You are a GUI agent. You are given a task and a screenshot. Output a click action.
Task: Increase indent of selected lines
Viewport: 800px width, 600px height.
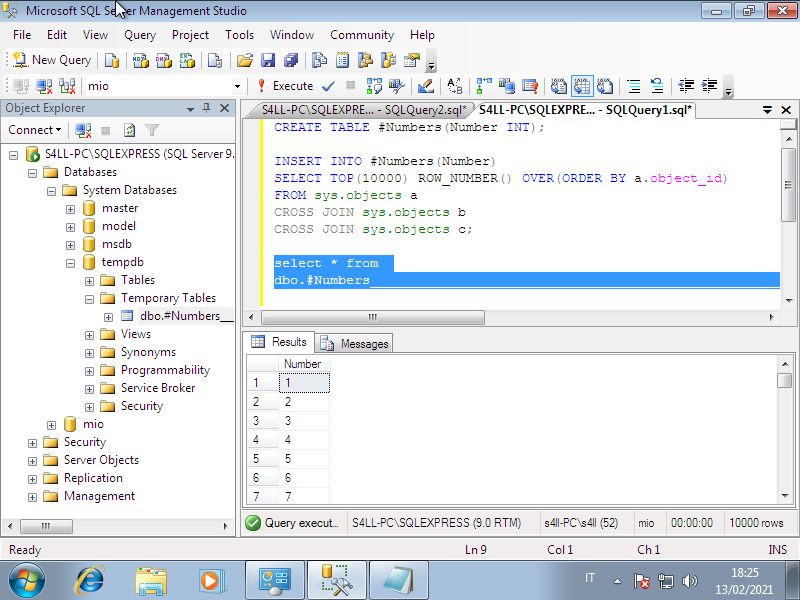(710, 86)
